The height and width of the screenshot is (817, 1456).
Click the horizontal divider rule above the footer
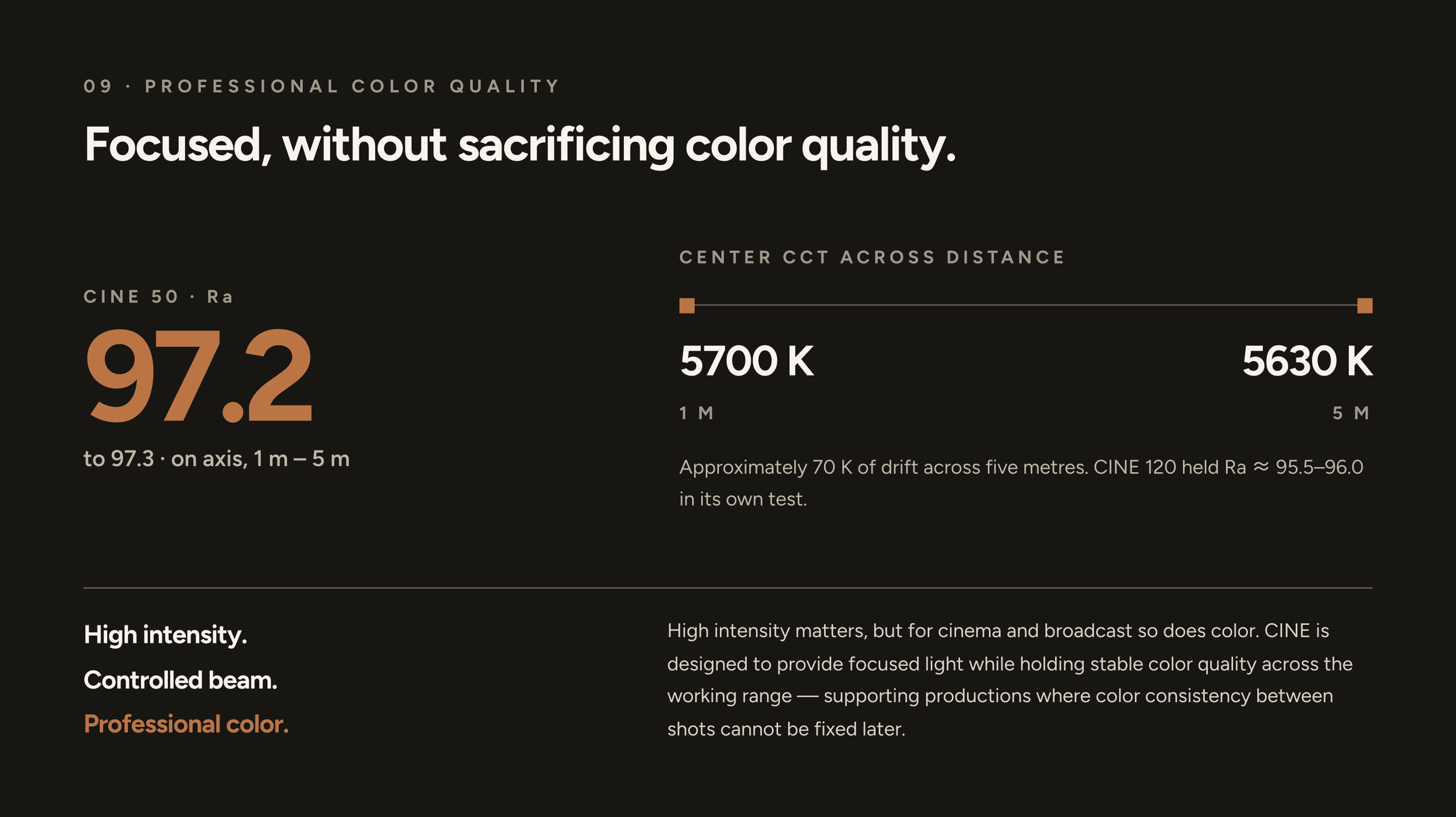pos(728,588)
